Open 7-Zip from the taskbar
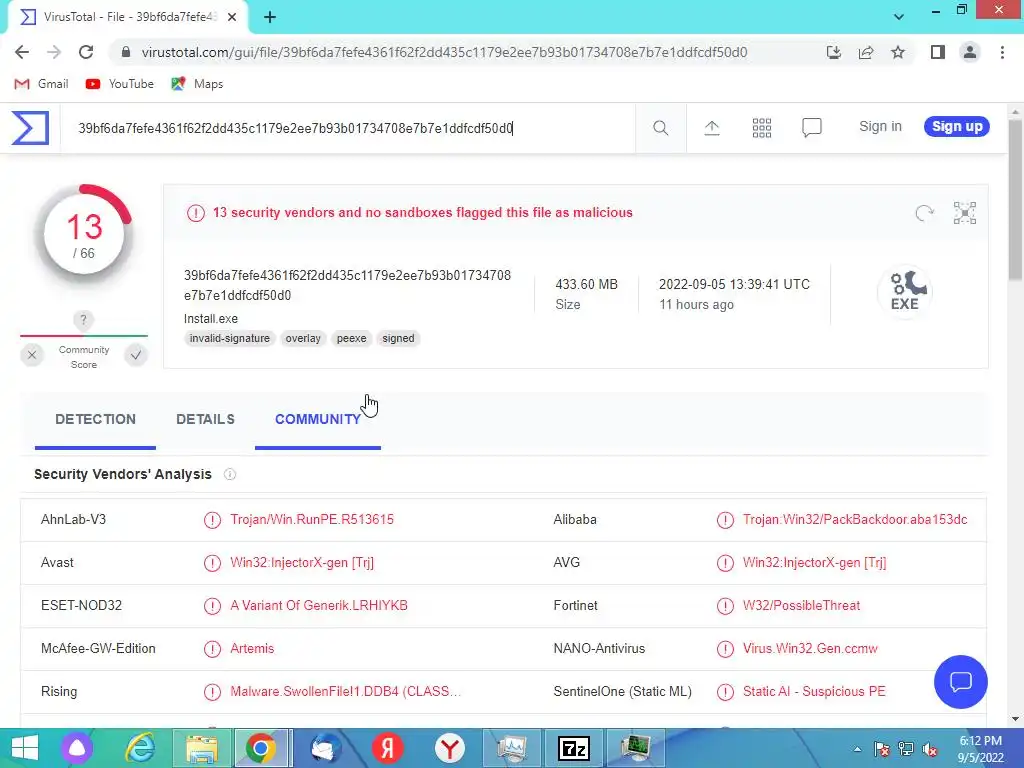 click(x=574, y=748)
